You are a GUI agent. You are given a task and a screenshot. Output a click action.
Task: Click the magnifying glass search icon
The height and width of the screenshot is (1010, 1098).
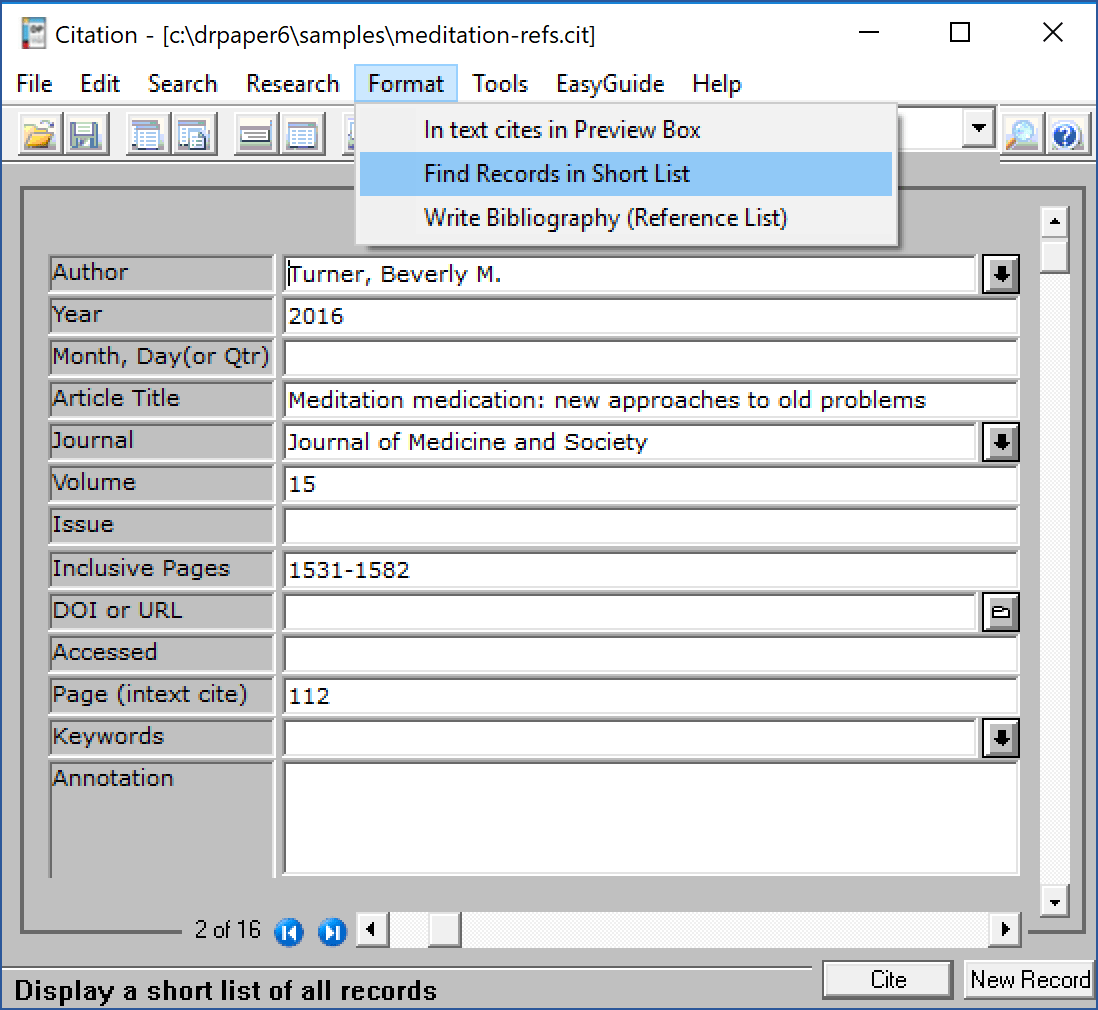tap(1022, 134)
